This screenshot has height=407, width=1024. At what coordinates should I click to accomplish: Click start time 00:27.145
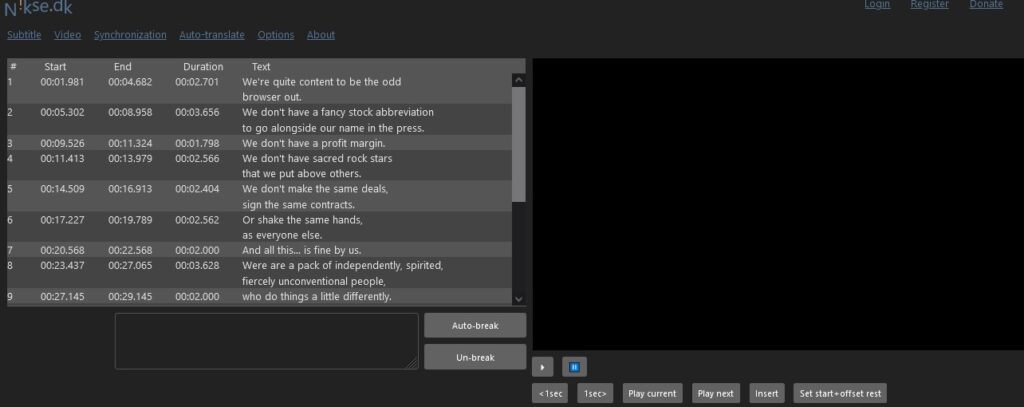pyautogui.click(x=62, y=297)
